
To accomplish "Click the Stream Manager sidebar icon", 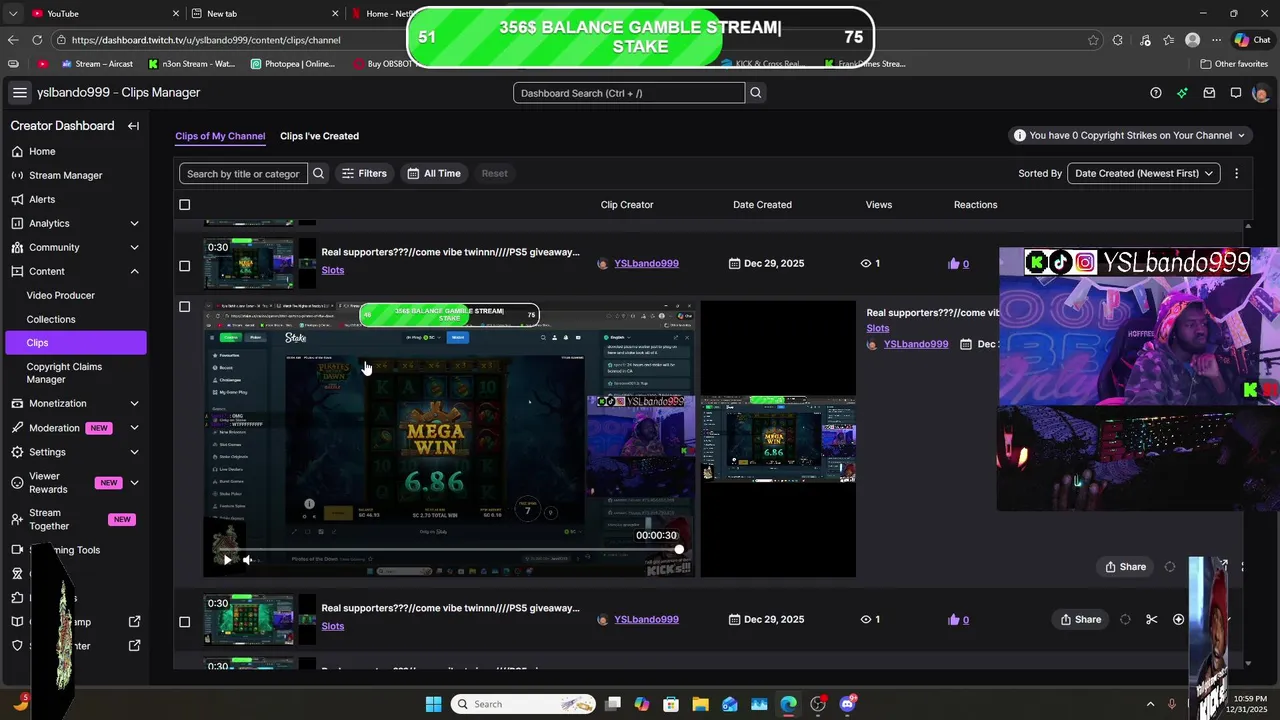I will pyautogui.click(x=17, y=175).
